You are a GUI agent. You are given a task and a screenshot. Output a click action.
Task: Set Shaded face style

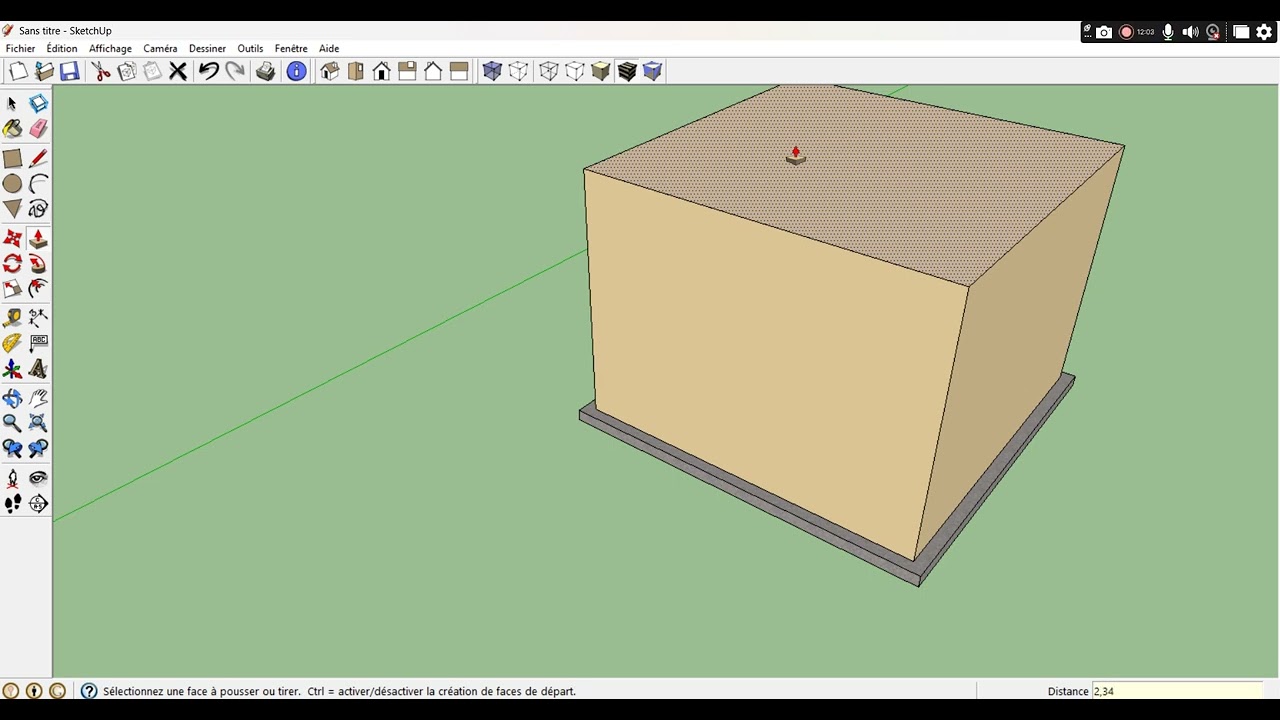[x=600, y=71]
